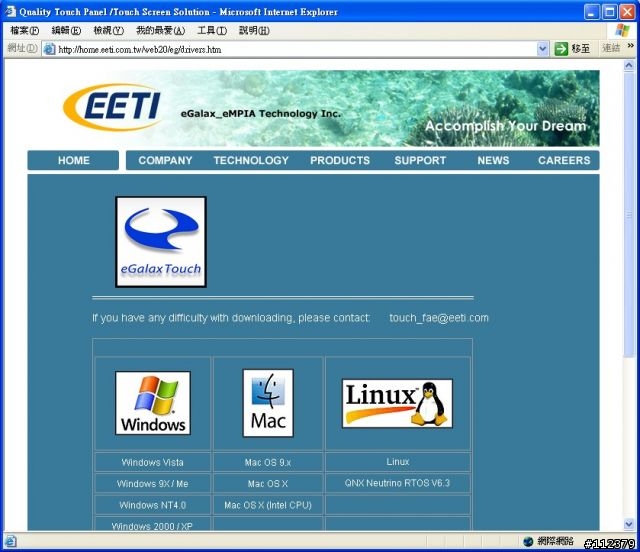This screenshot has width=640, height=552.
Task: Click the vertical scrollbar up arrow
Action: point(629,65)
